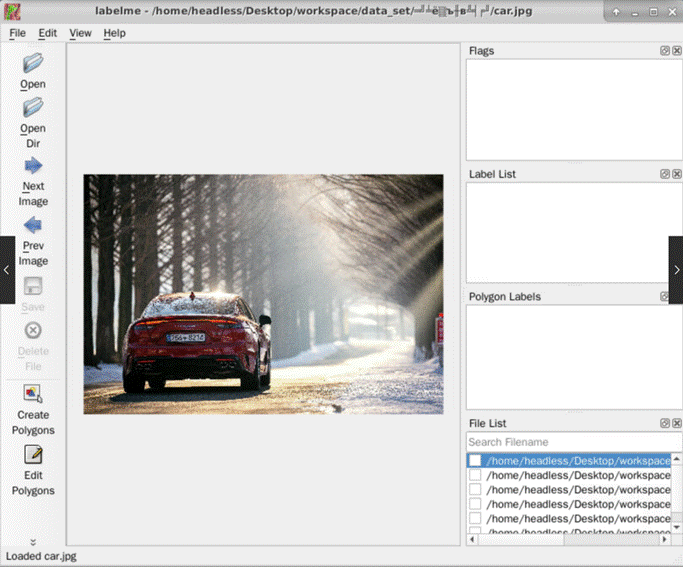Click File List scrollbar up arrow
The height and width of the screenshot is (567, 683).
point(676,459)
